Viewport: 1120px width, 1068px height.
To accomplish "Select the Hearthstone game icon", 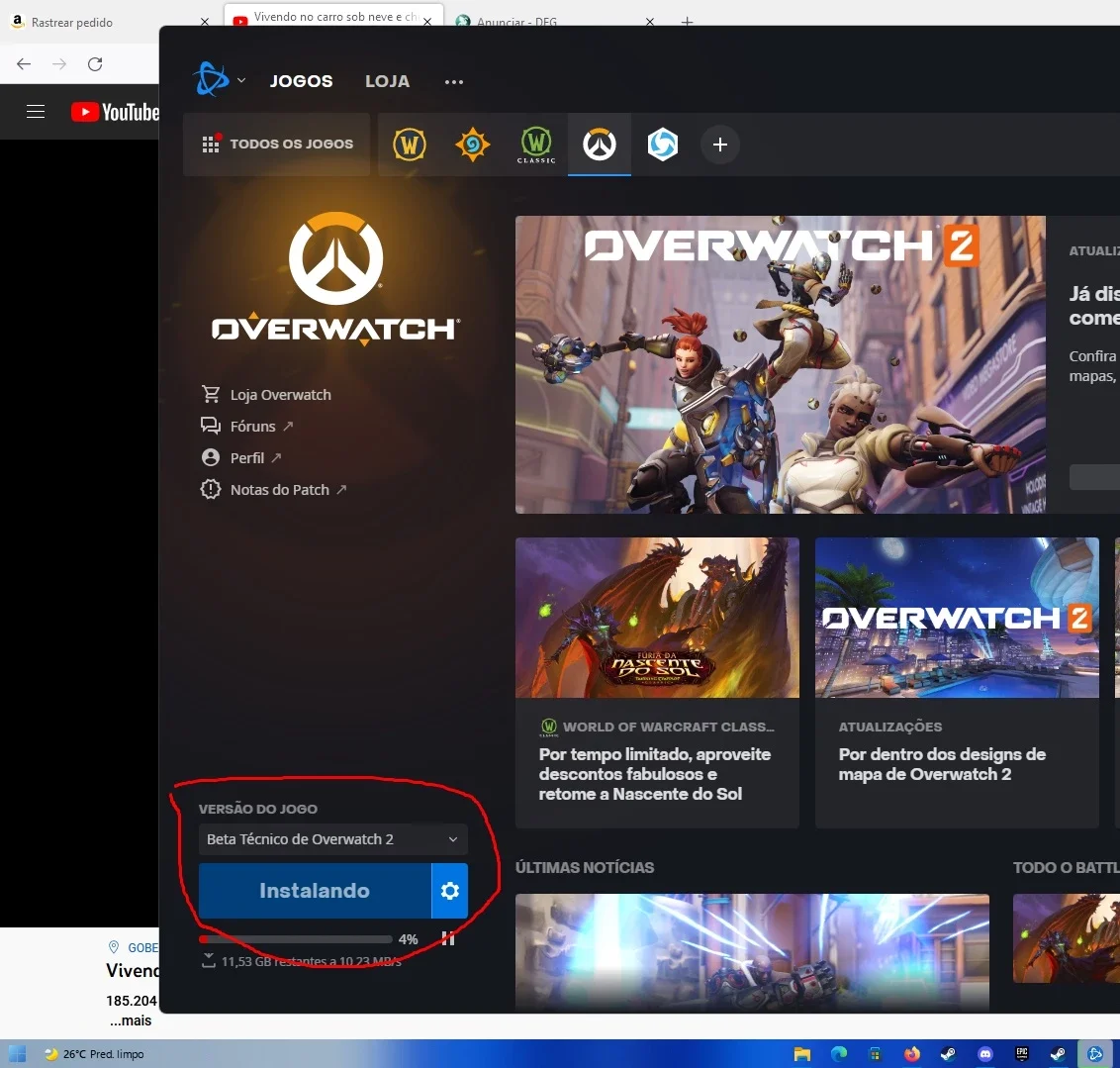I will click(x=472, y=145).
